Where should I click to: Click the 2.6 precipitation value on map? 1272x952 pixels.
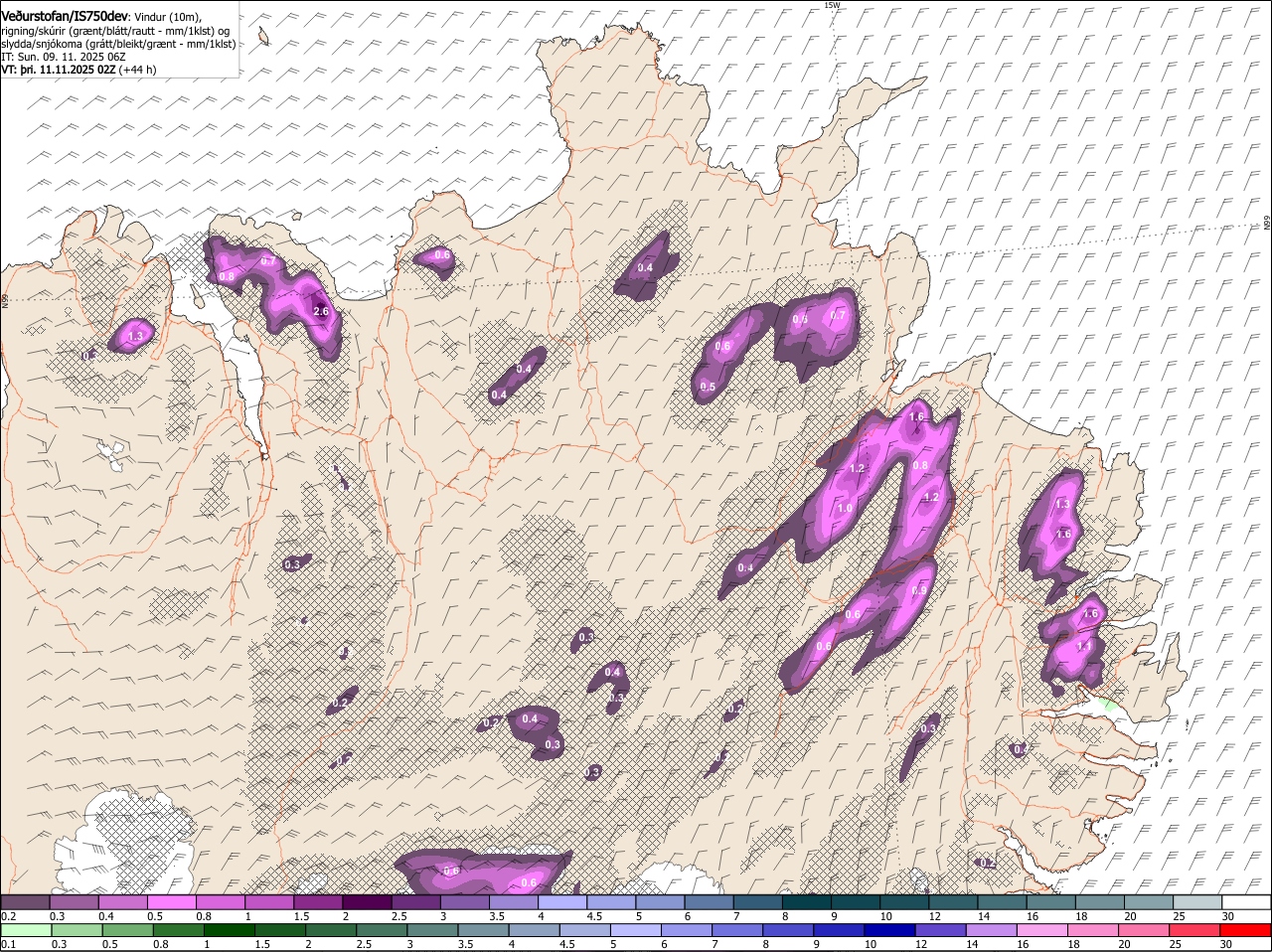pos(321,311)
